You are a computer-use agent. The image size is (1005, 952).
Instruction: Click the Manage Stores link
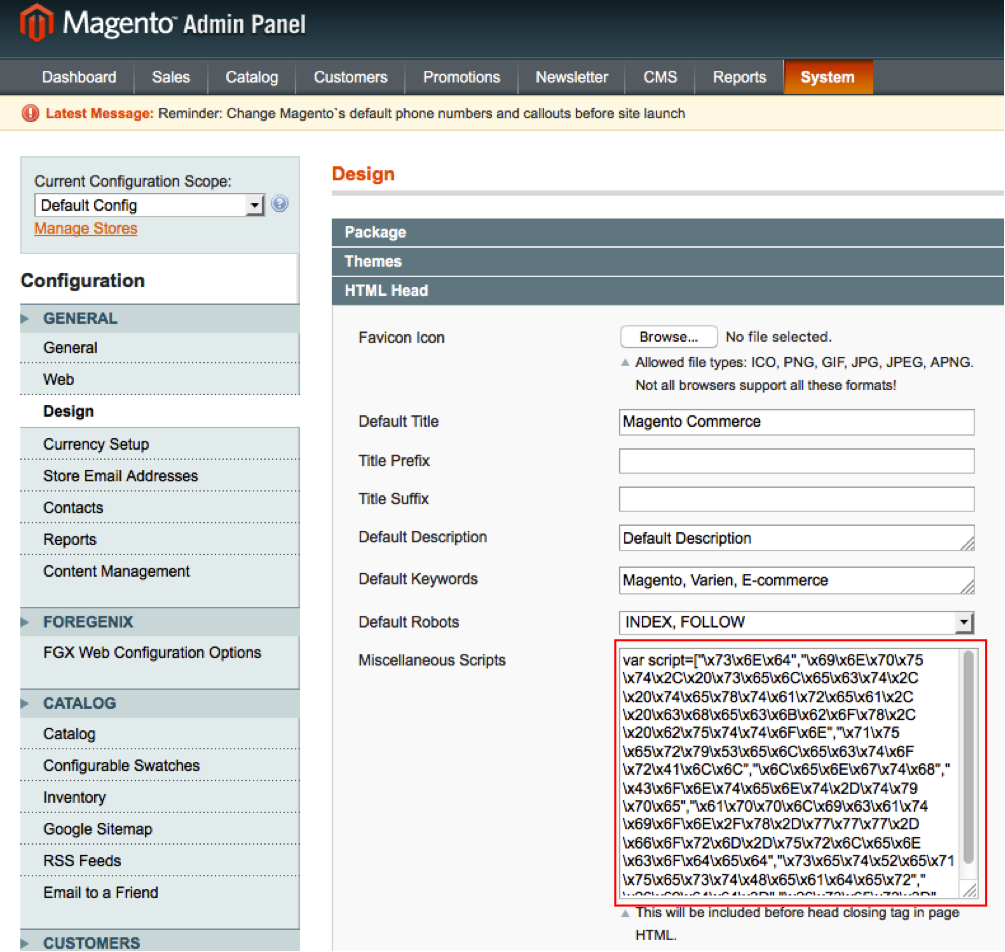86,229
